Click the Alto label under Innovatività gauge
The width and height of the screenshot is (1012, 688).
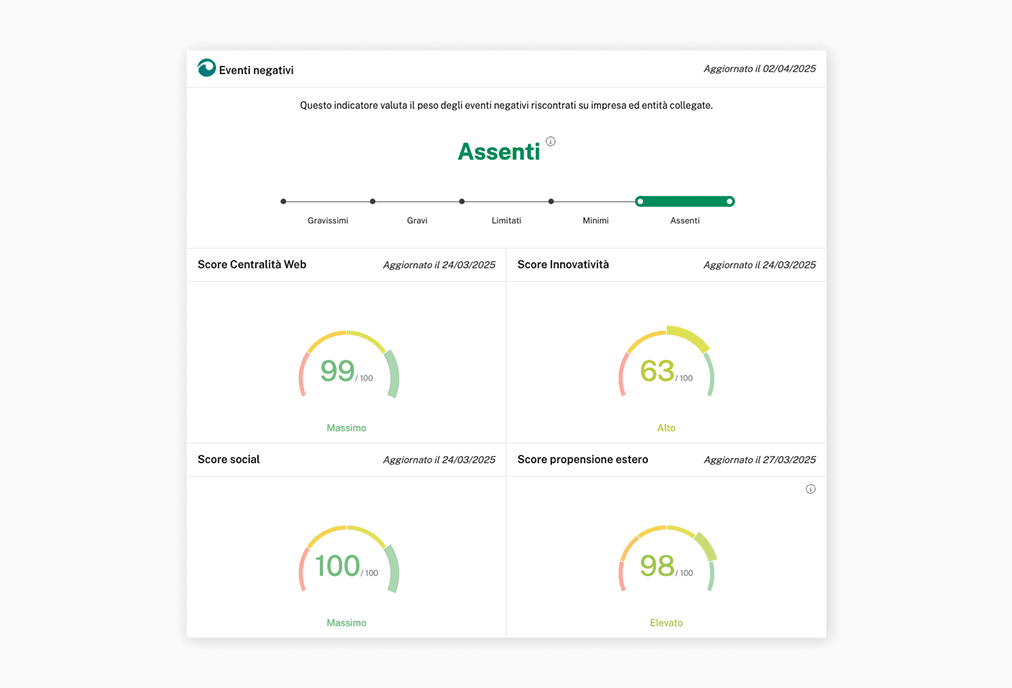[666, 428]
